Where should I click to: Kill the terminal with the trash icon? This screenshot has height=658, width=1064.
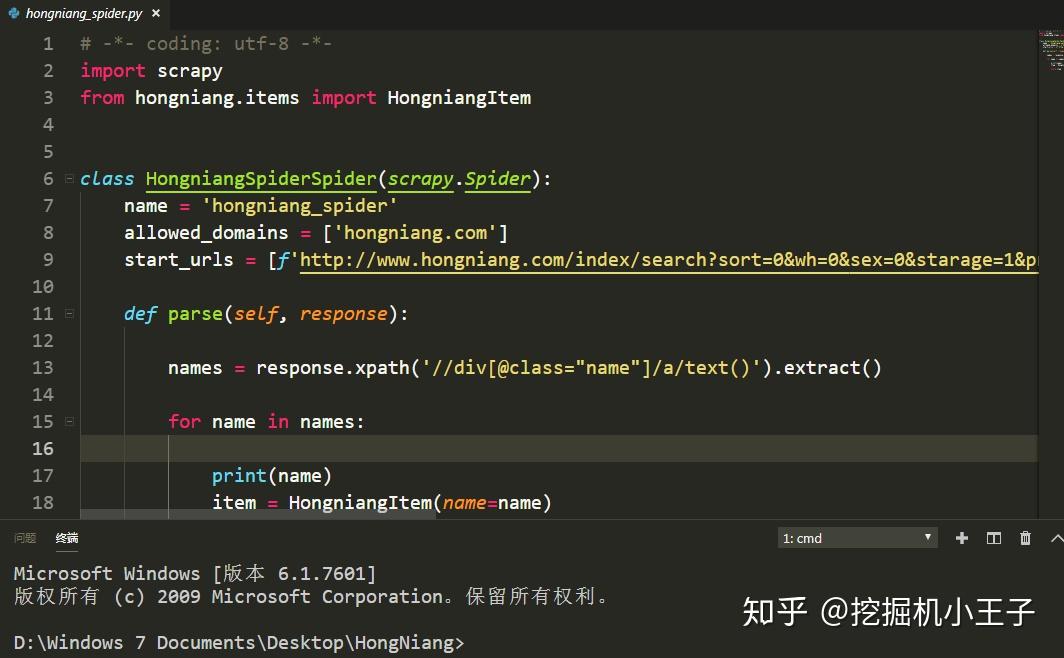pos(1025,537)
